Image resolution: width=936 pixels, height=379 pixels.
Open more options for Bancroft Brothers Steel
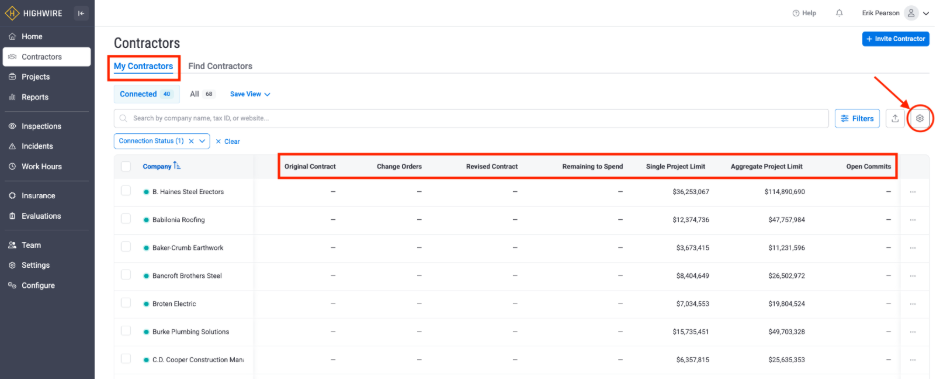tap(913, 276)
